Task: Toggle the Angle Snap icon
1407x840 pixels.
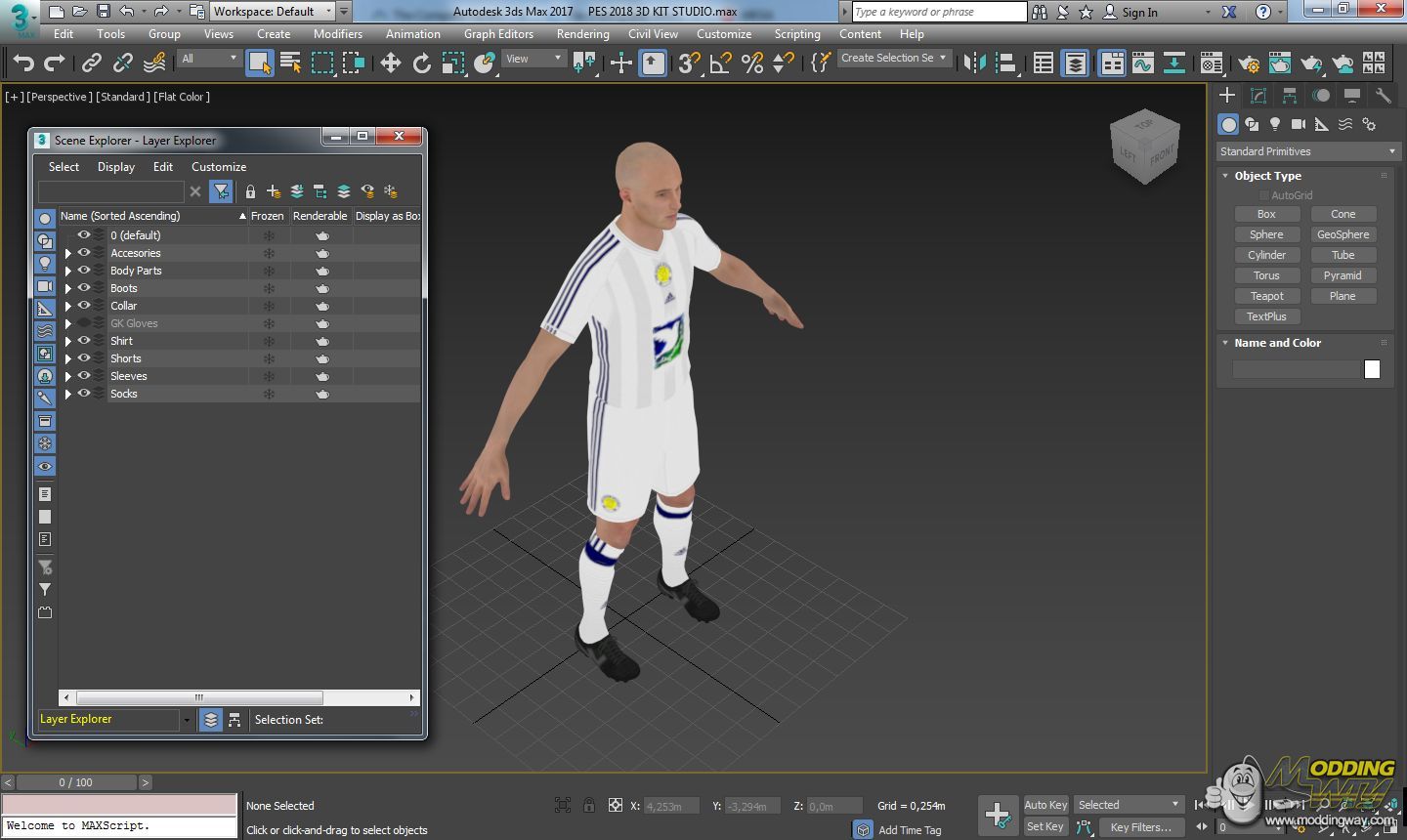Action: (x=720, y=63)
